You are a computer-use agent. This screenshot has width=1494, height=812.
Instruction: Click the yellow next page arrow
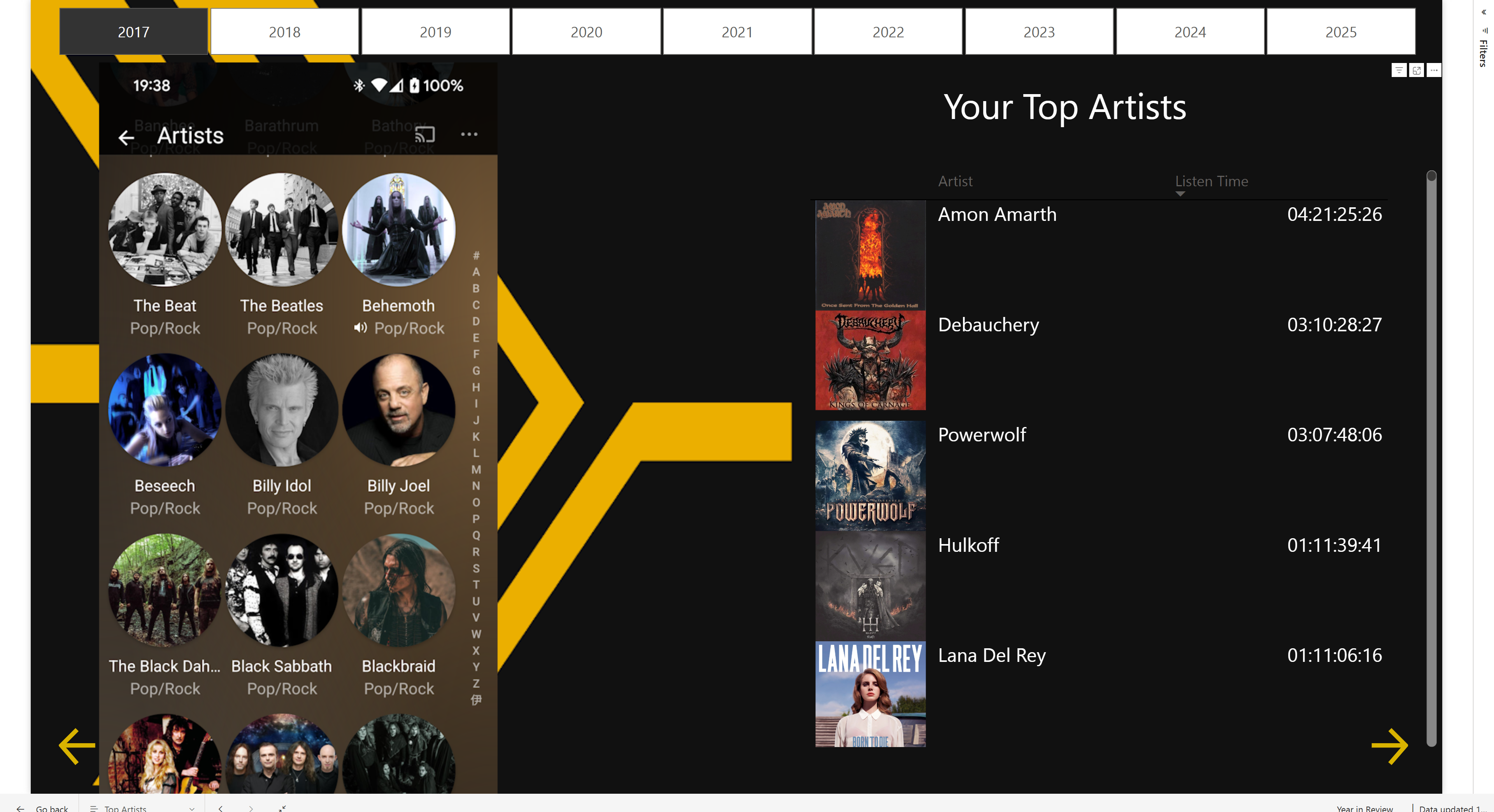tap(1389, 747)
